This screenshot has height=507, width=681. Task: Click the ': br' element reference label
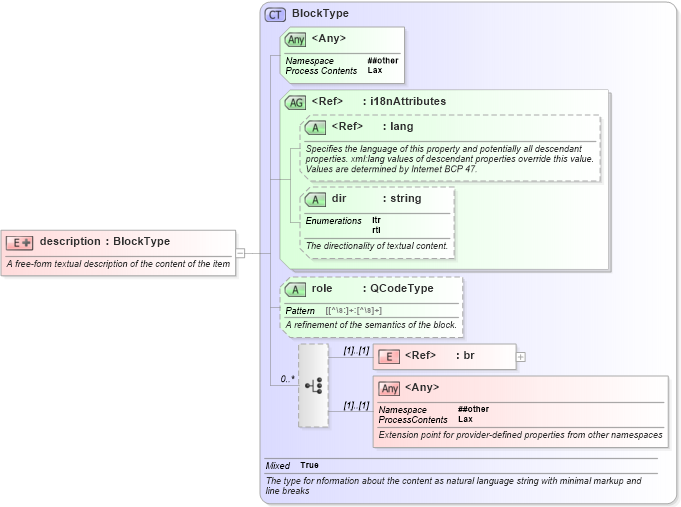coord(465,355)
